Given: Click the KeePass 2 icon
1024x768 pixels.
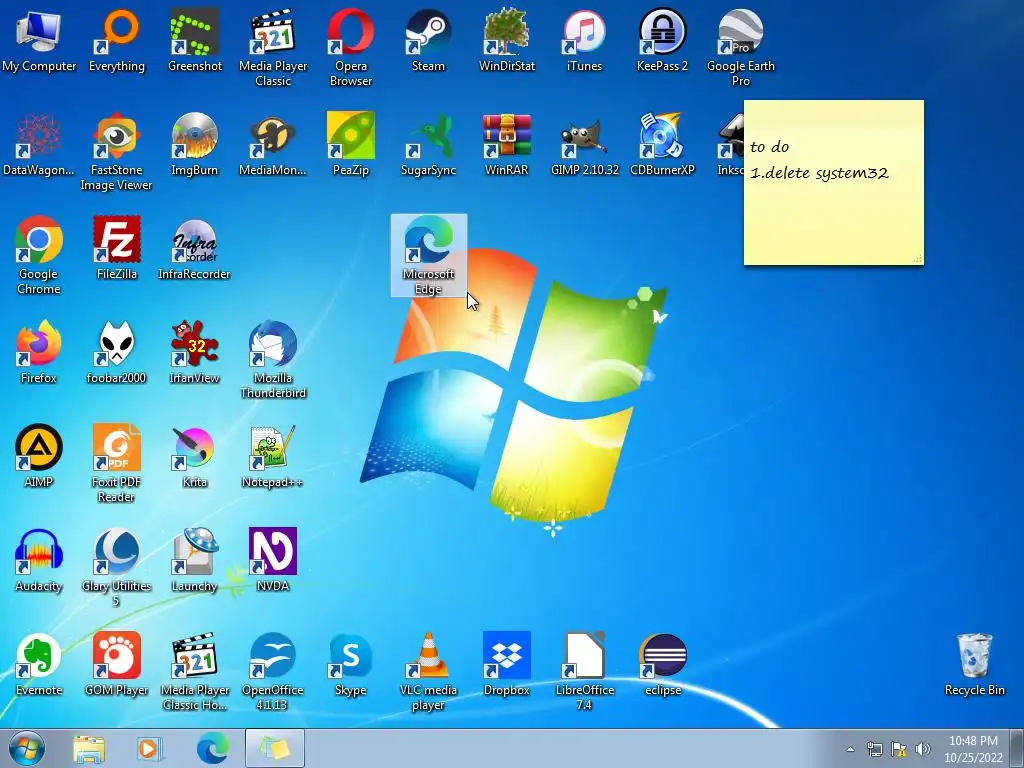Looking at the screenshot, I should (662, 40).
